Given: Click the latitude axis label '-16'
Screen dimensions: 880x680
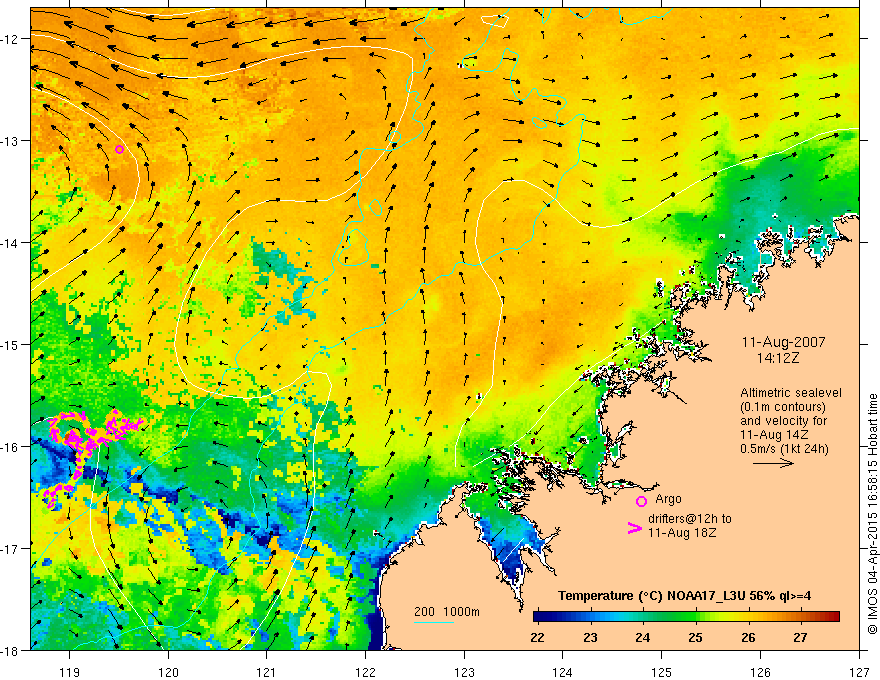Looking at the screenshot, I should [x=10, y=447].
